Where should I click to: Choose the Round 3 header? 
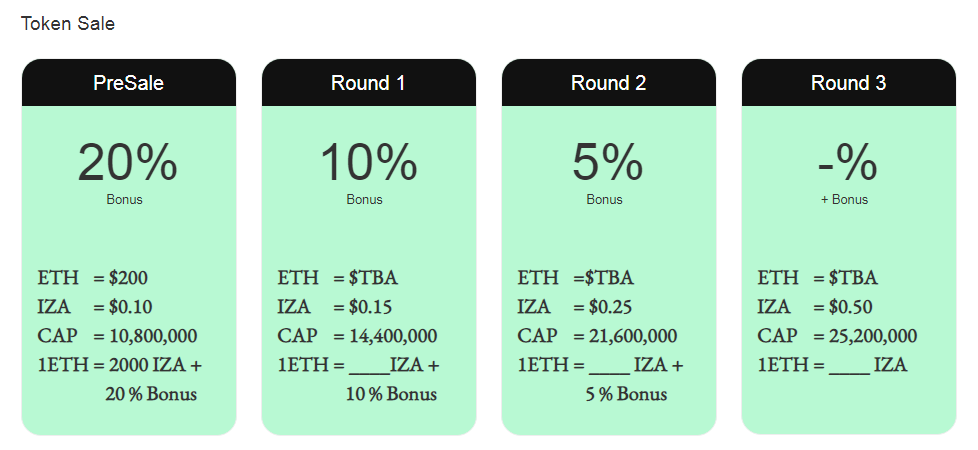pos(848,83)
